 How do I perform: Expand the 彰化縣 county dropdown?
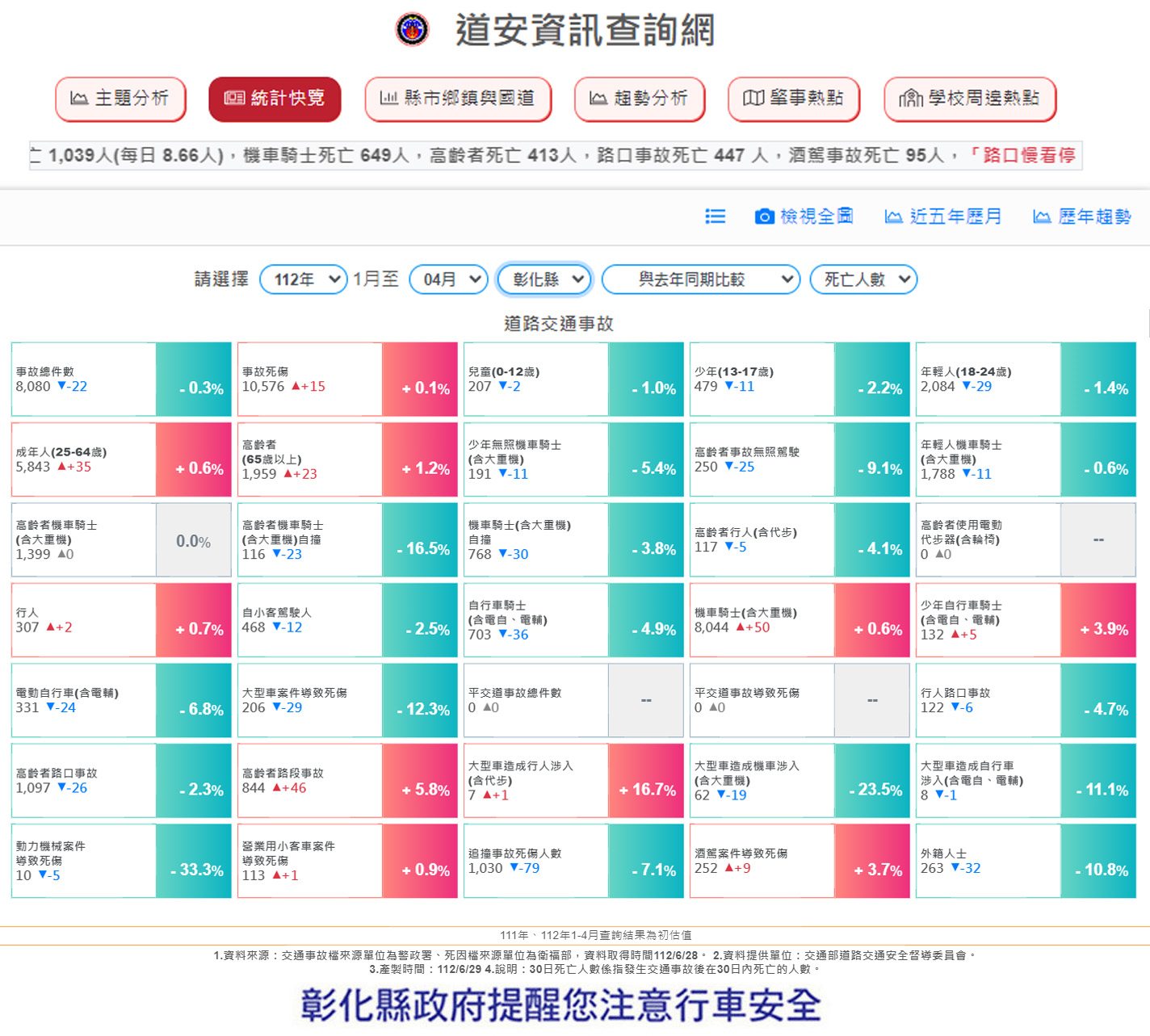(544, 279)
